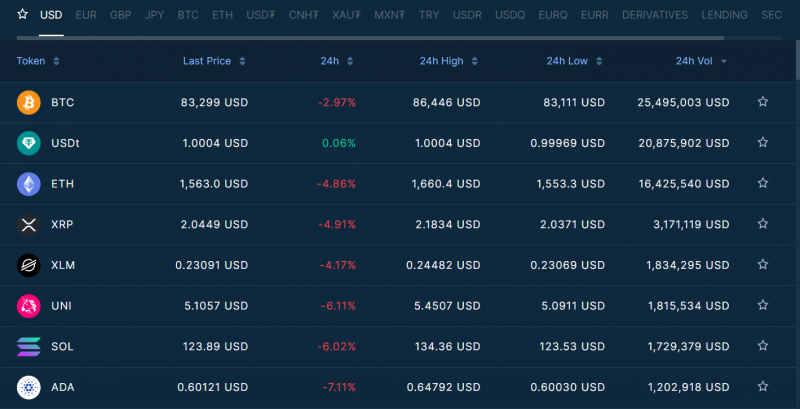Click the Bitcoin coin icon in BTC row
The image size is (800, 409).
29,103
